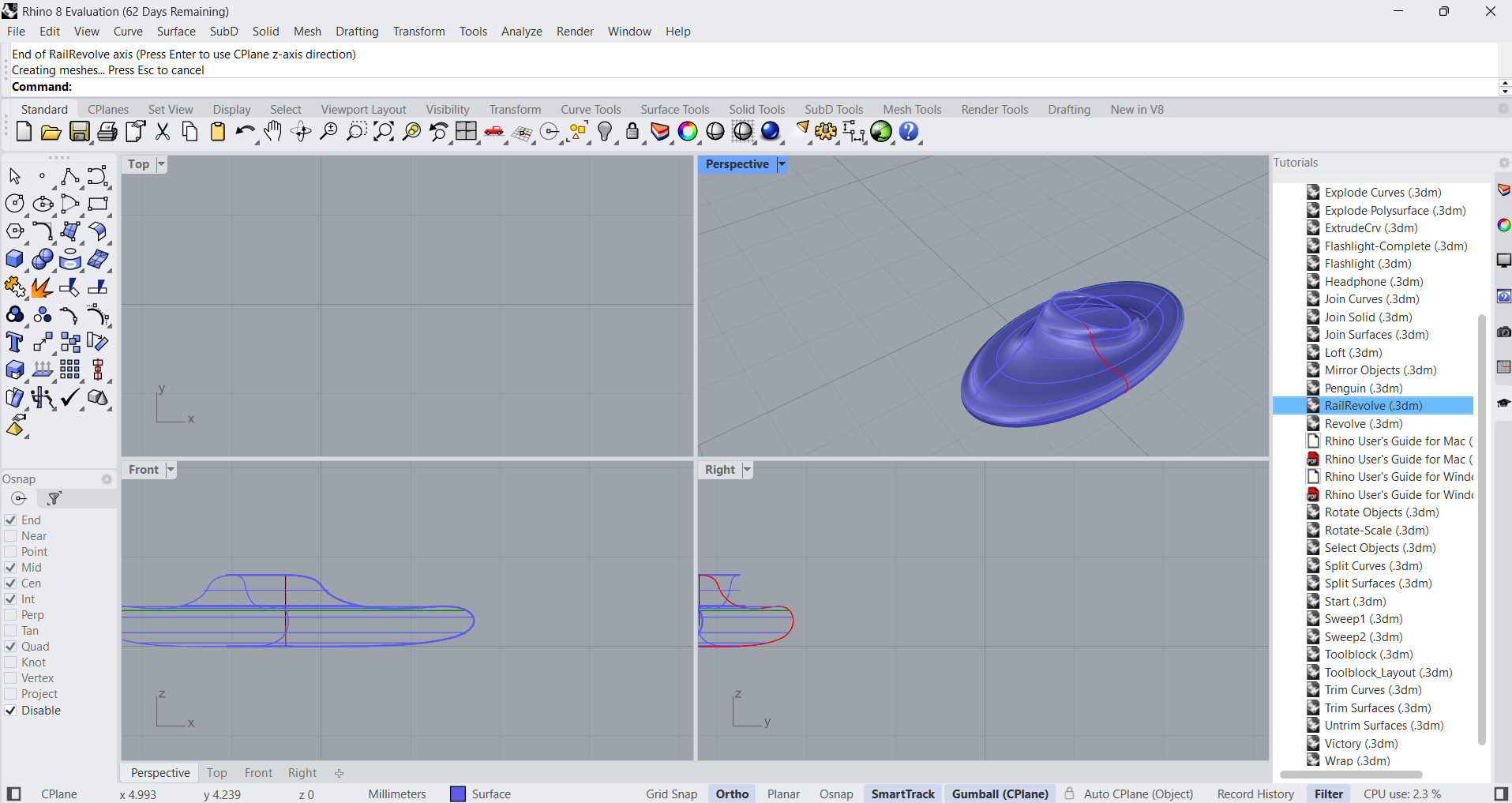Image resolution: width=1512 pixels, height=803 pixels.
Task: Expand the Top viewport menu arrow
Action: coord(161,164)
